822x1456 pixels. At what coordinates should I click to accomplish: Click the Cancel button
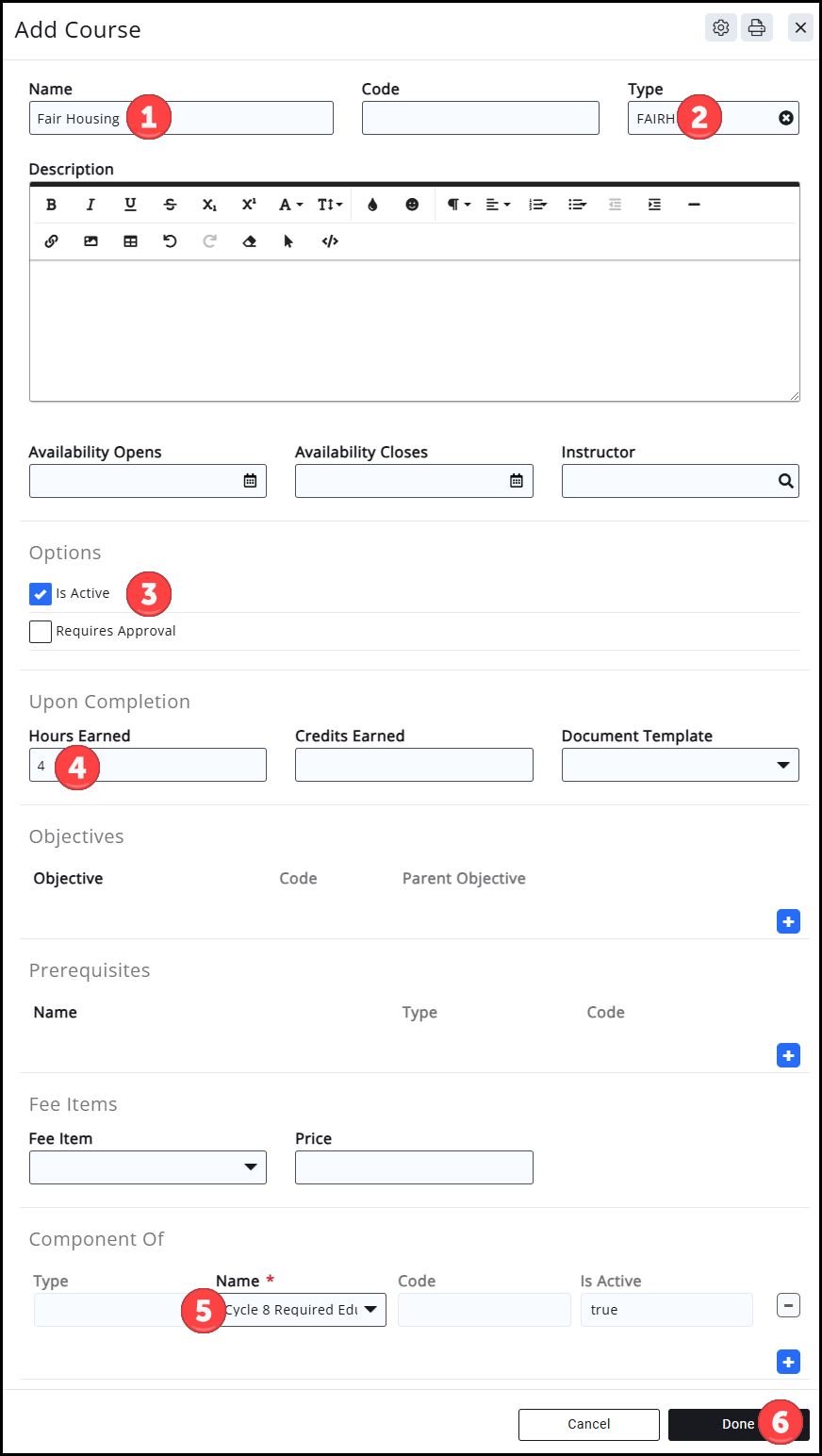(588, 1424)
